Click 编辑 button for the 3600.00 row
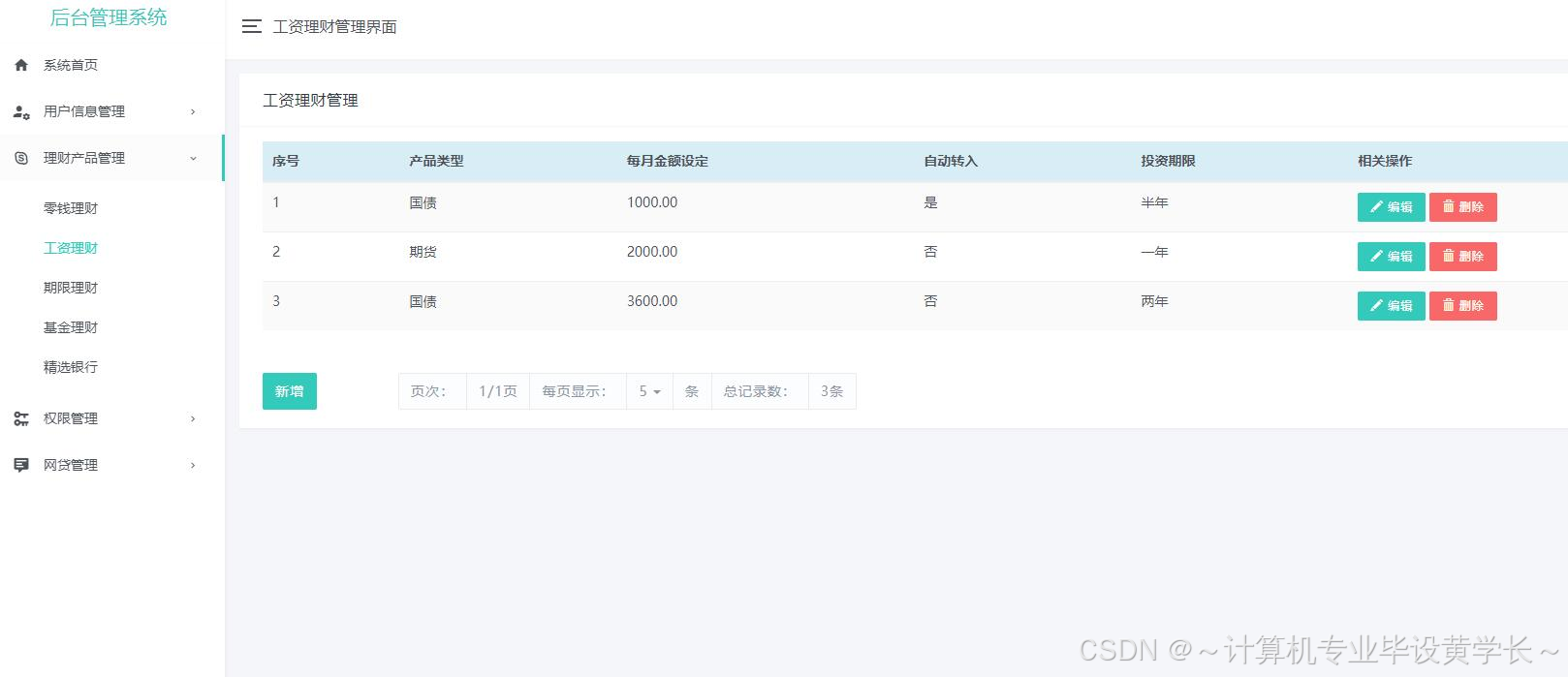The width and height of the screenshot is (1568, 677). pos(1391,306)
